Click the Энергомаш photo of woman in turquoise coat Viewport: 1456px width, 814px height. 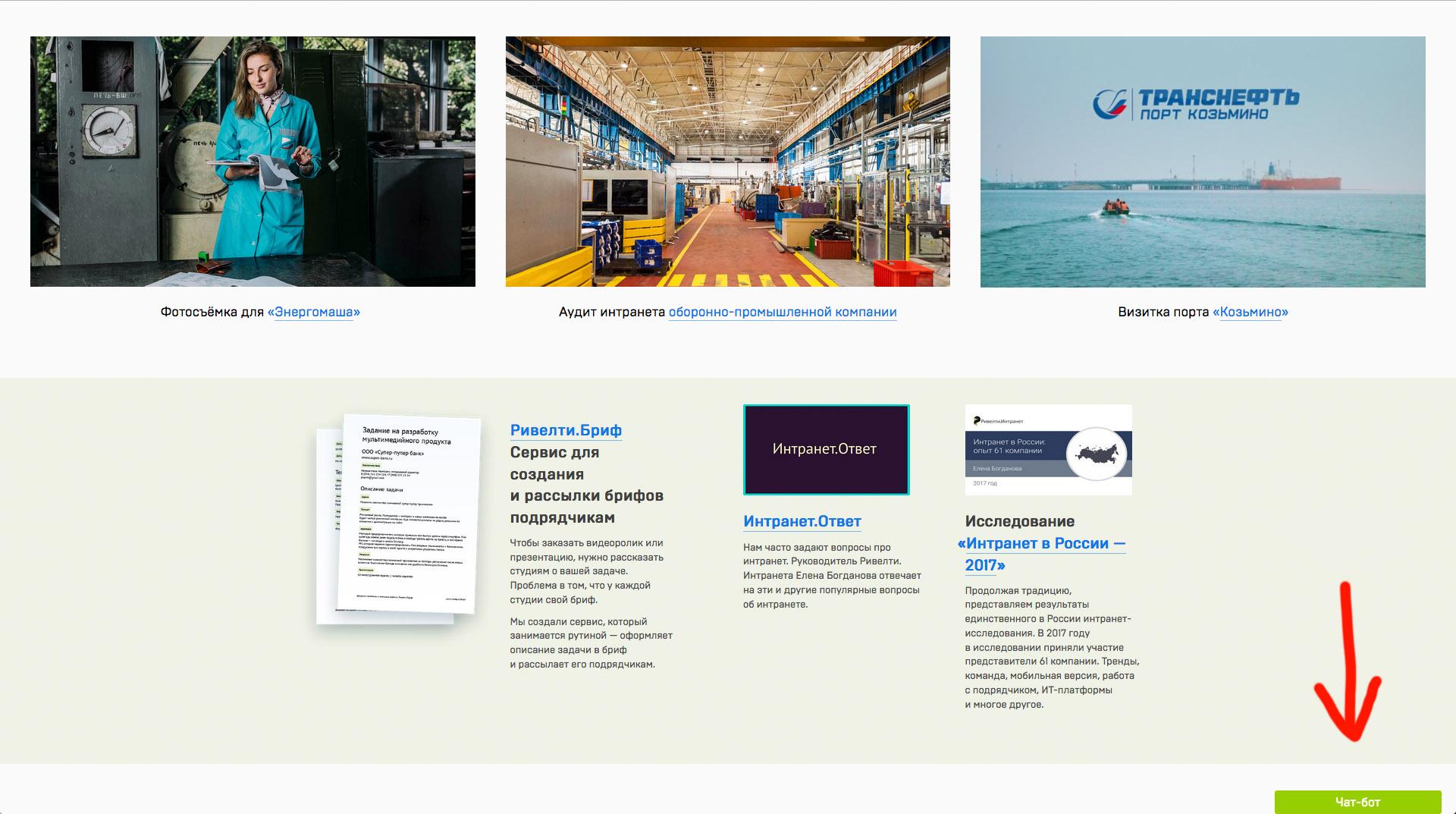point(253,162)
